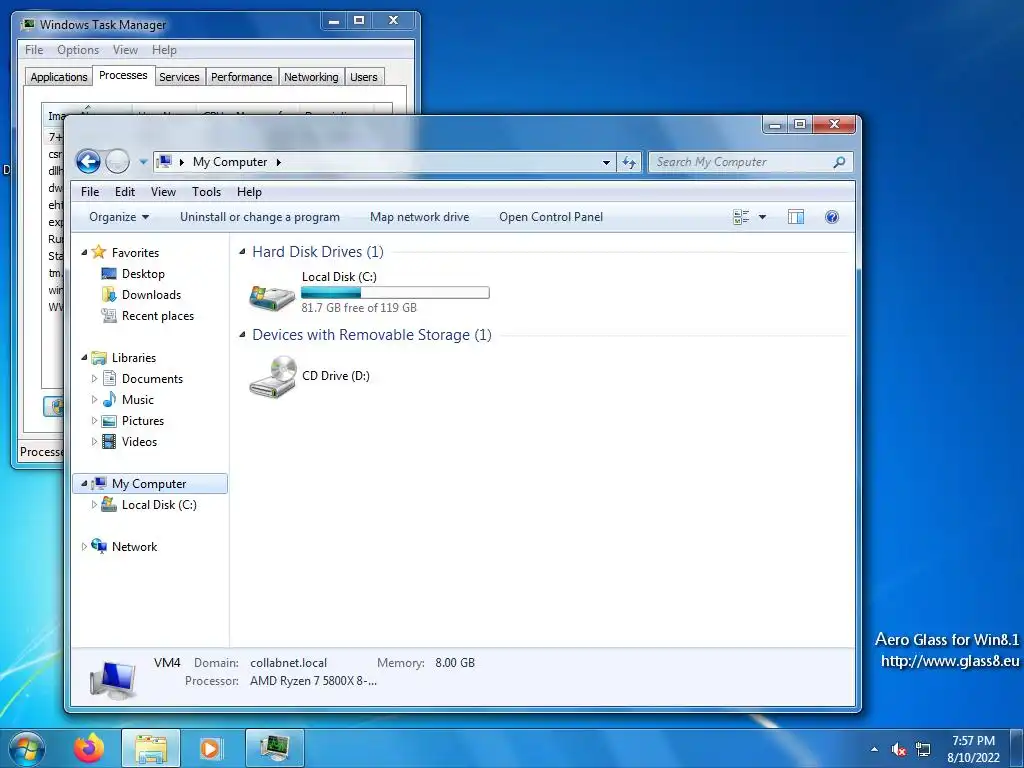This screenshot has height=768, width=1024.
Task: Switch to Task Manager Applications tab
Action: pos(59,77)
